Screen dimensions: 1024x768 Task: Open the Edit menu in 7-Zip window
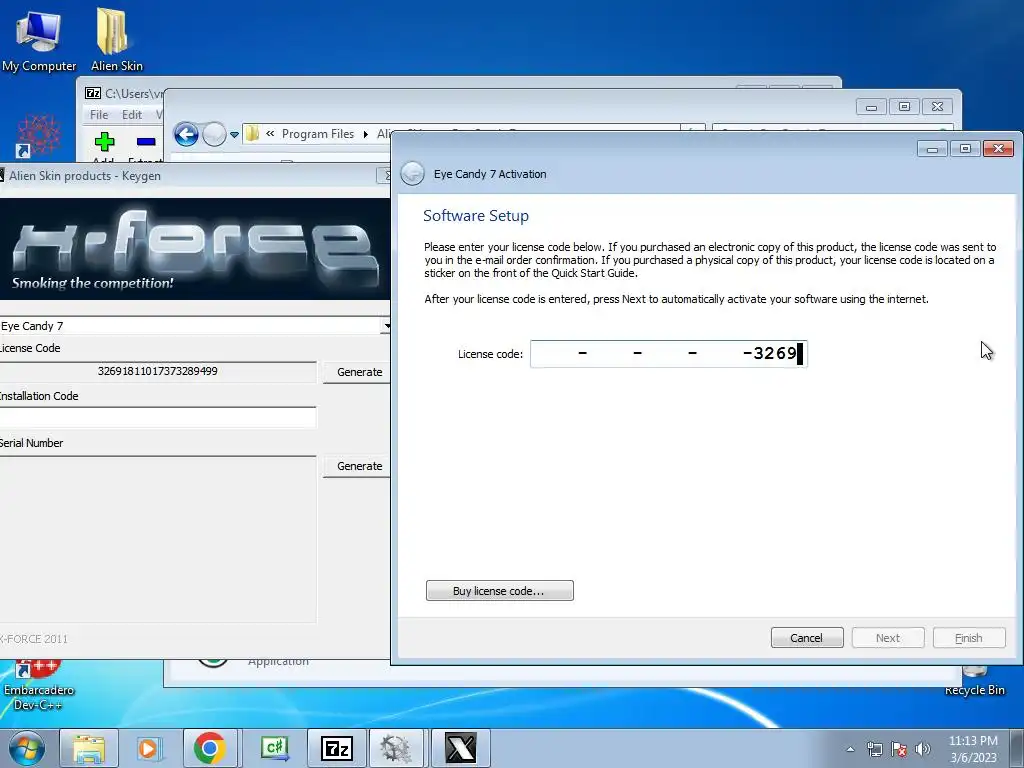pos(131,115)
